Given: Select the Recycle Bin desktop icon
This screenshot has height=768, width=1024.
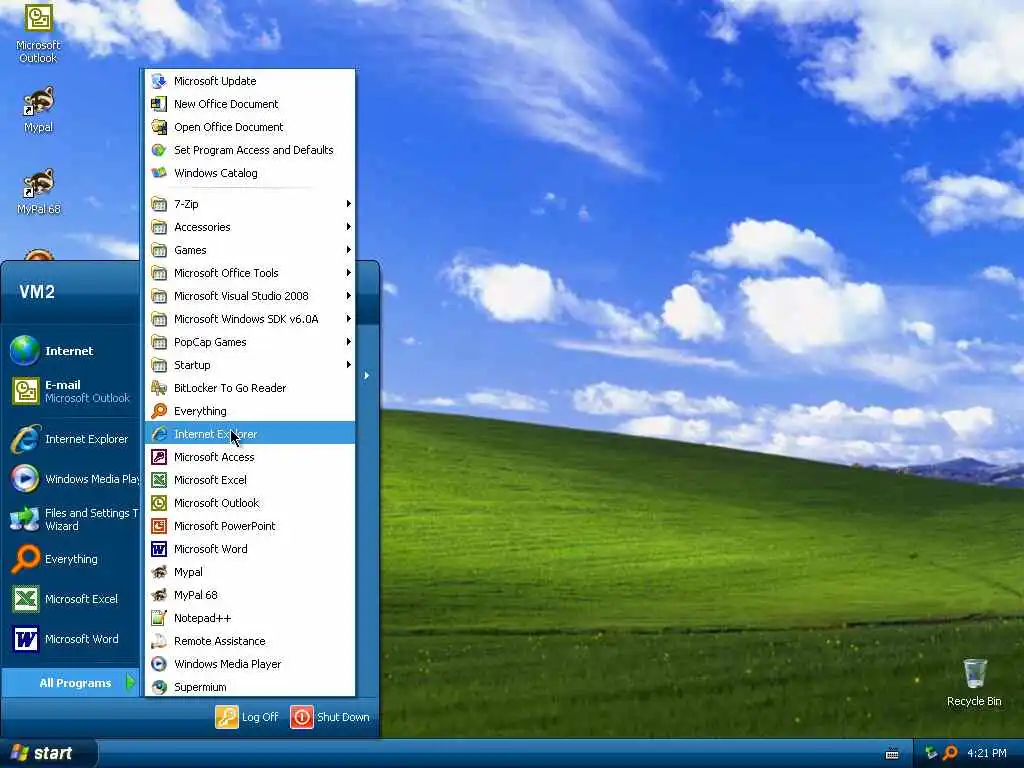Looking at the screenshot, I should [974, 682].
